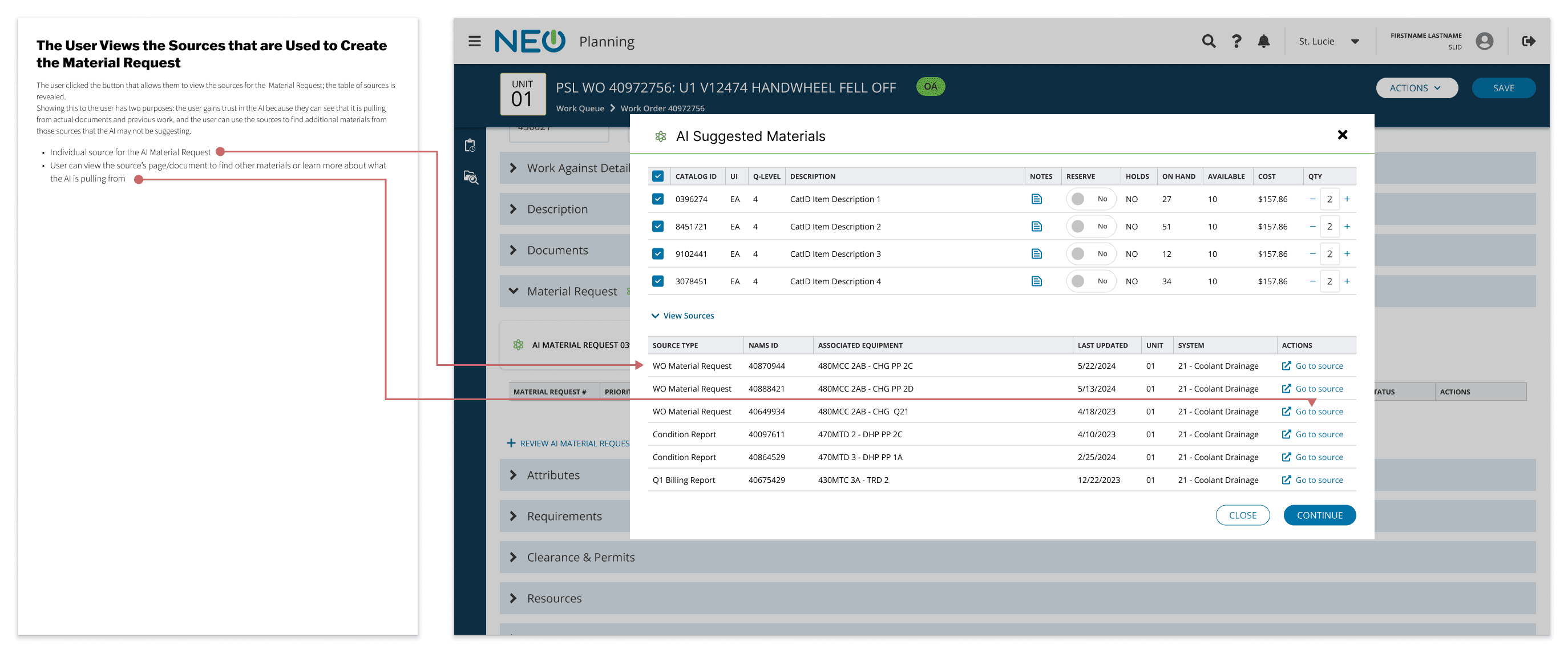
Task: Open the help question mark icon
Action: (x=1236, y=42)
